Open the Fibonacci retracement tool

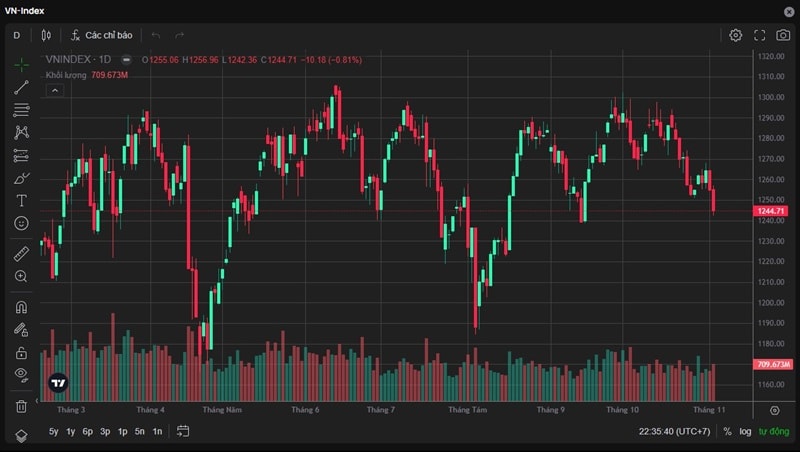[21, 110]
